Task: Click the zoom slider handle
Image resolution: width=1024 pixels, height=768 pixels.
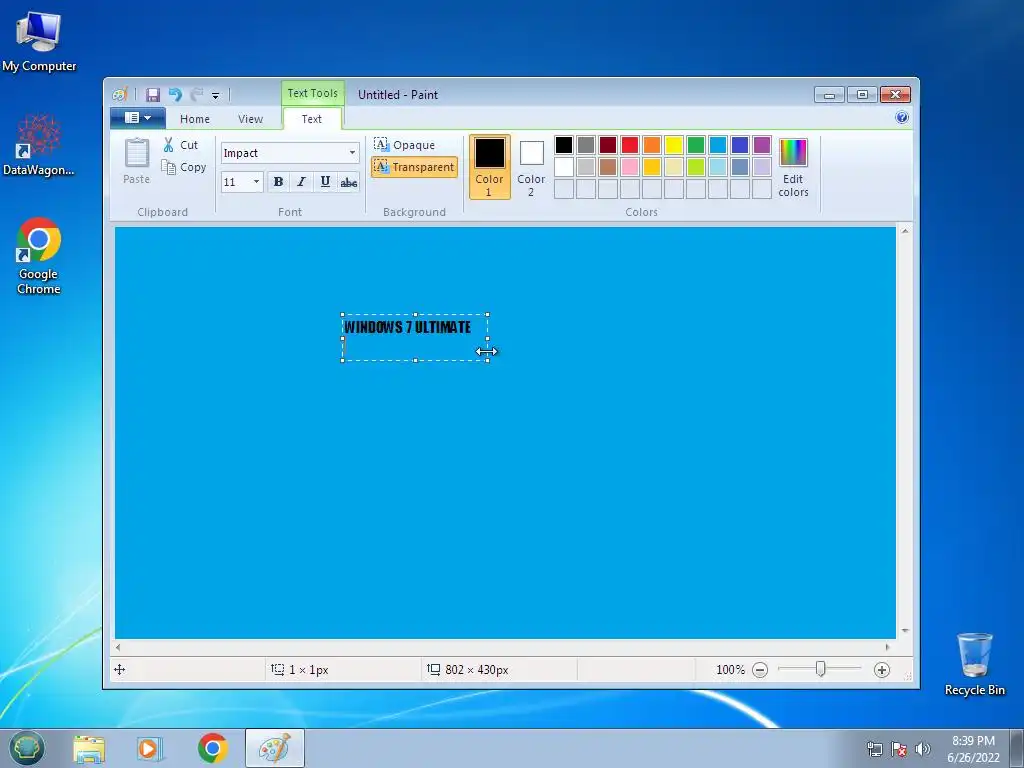Action: (x=820, y=669)
